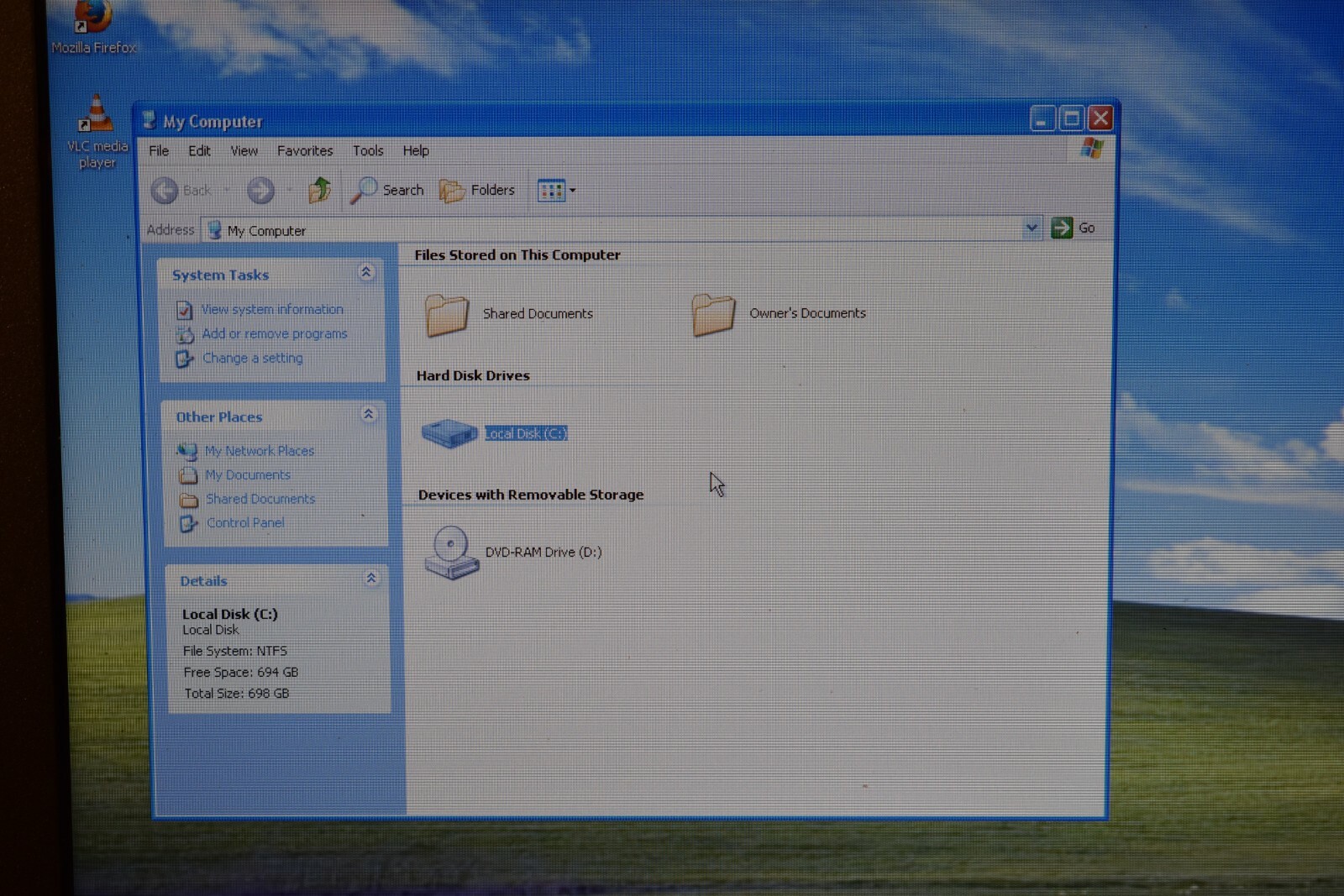
Task: Select the Local Disk (C:) drive icon
Action: pyautogui.click(x=449, y=433)
